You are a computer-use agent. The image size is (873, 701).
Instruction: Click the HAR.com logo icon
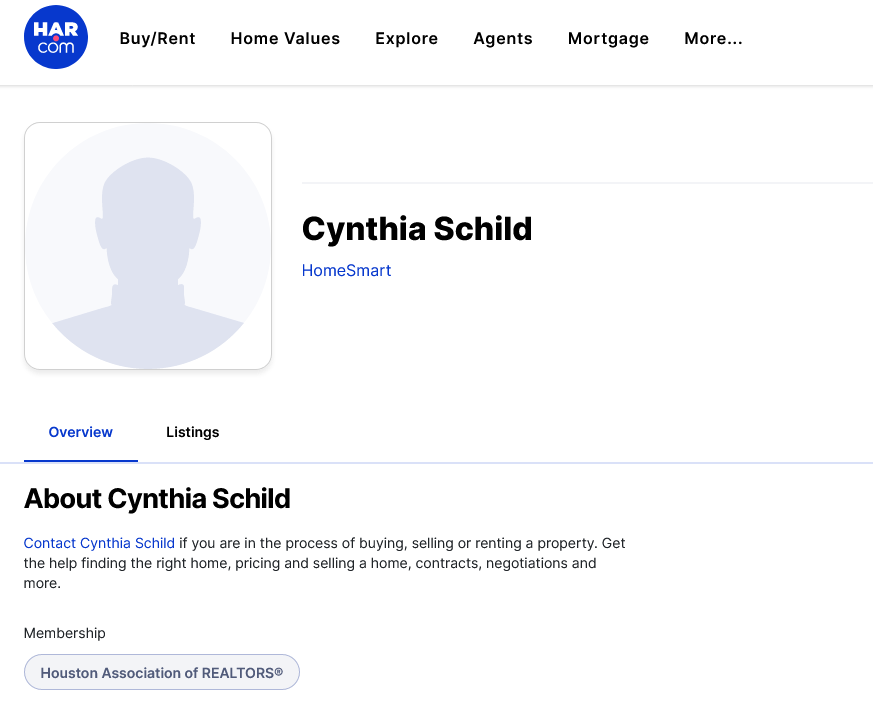pyautogui.click(x=56, y=37)
